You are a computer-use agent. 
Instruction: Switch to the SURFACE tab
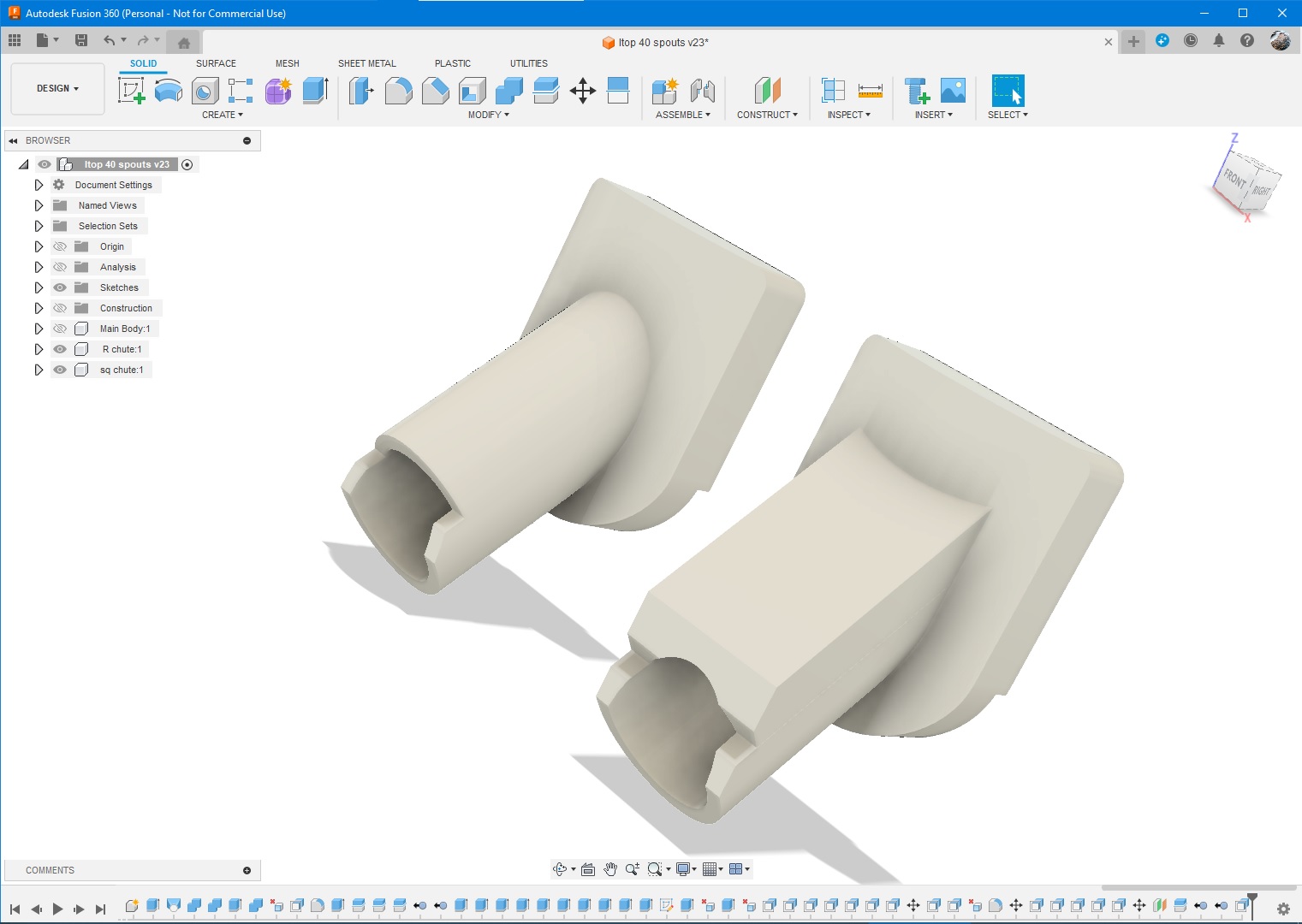pyautogui.click(x=216, y=63)
